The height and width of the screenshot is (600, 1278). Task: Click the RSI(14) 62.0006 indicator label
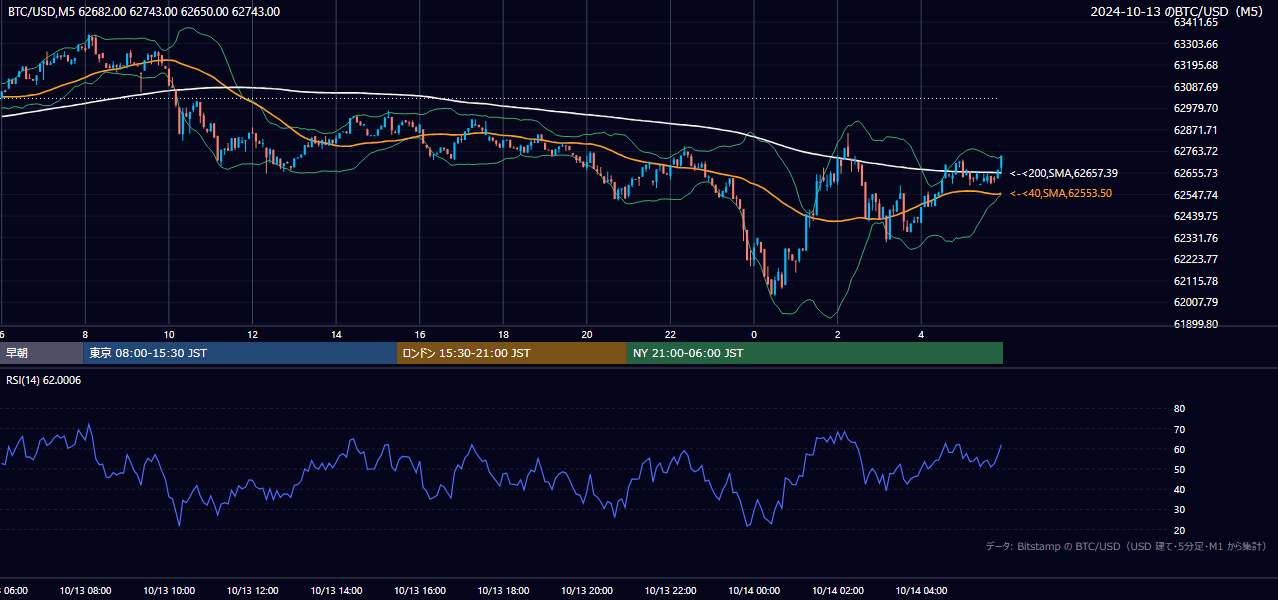[x=44, y=380]
